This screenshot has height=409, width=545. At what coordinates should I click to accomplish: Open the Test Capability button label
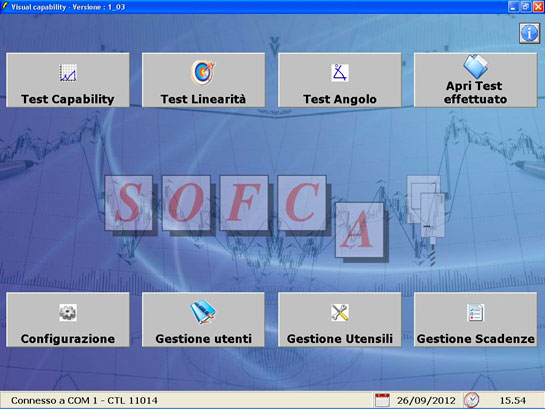tap(68, 99)
